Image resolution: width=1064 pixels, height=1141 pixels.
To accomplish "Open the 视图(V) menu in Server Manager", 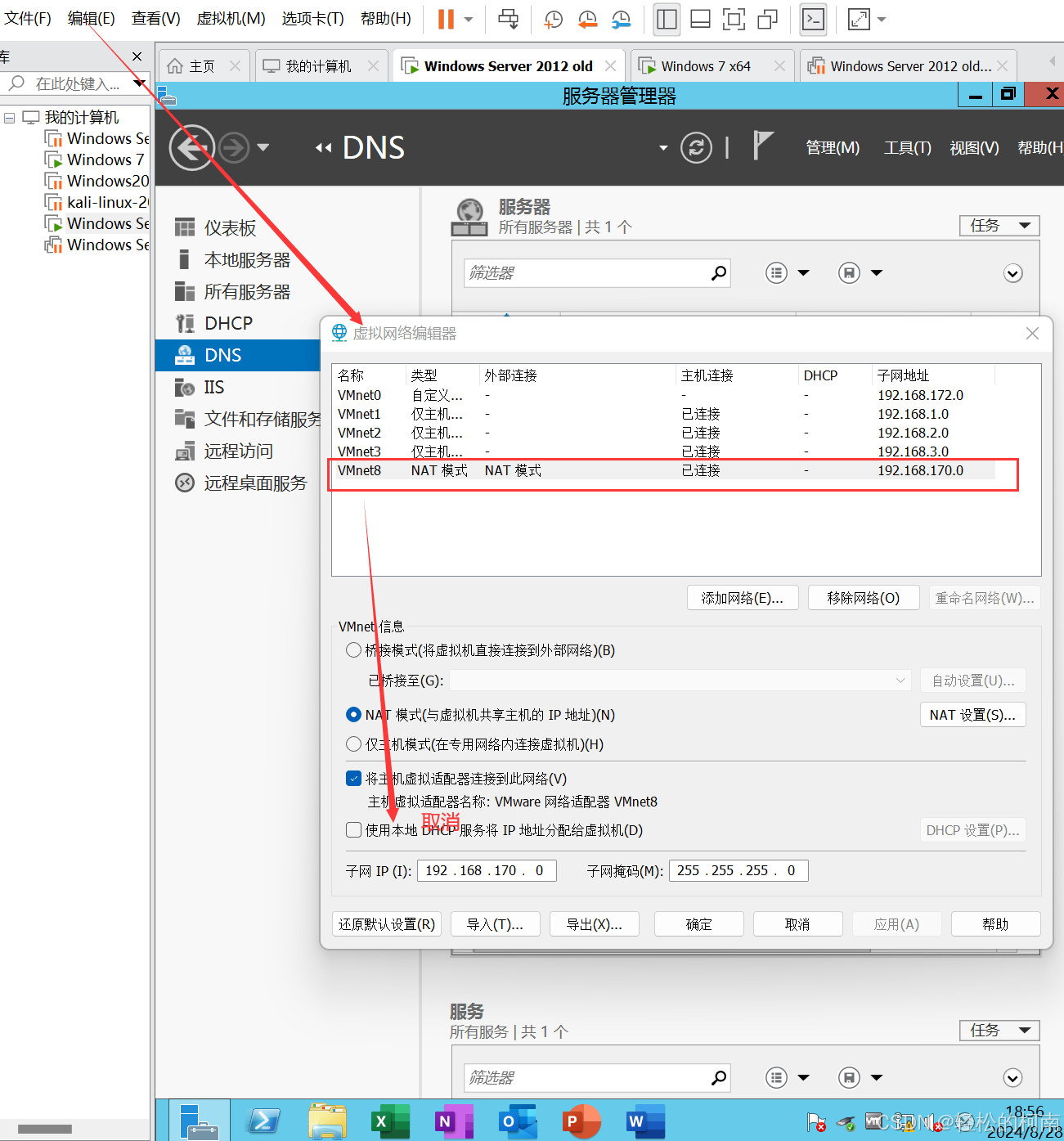I will tap(974, 148).
